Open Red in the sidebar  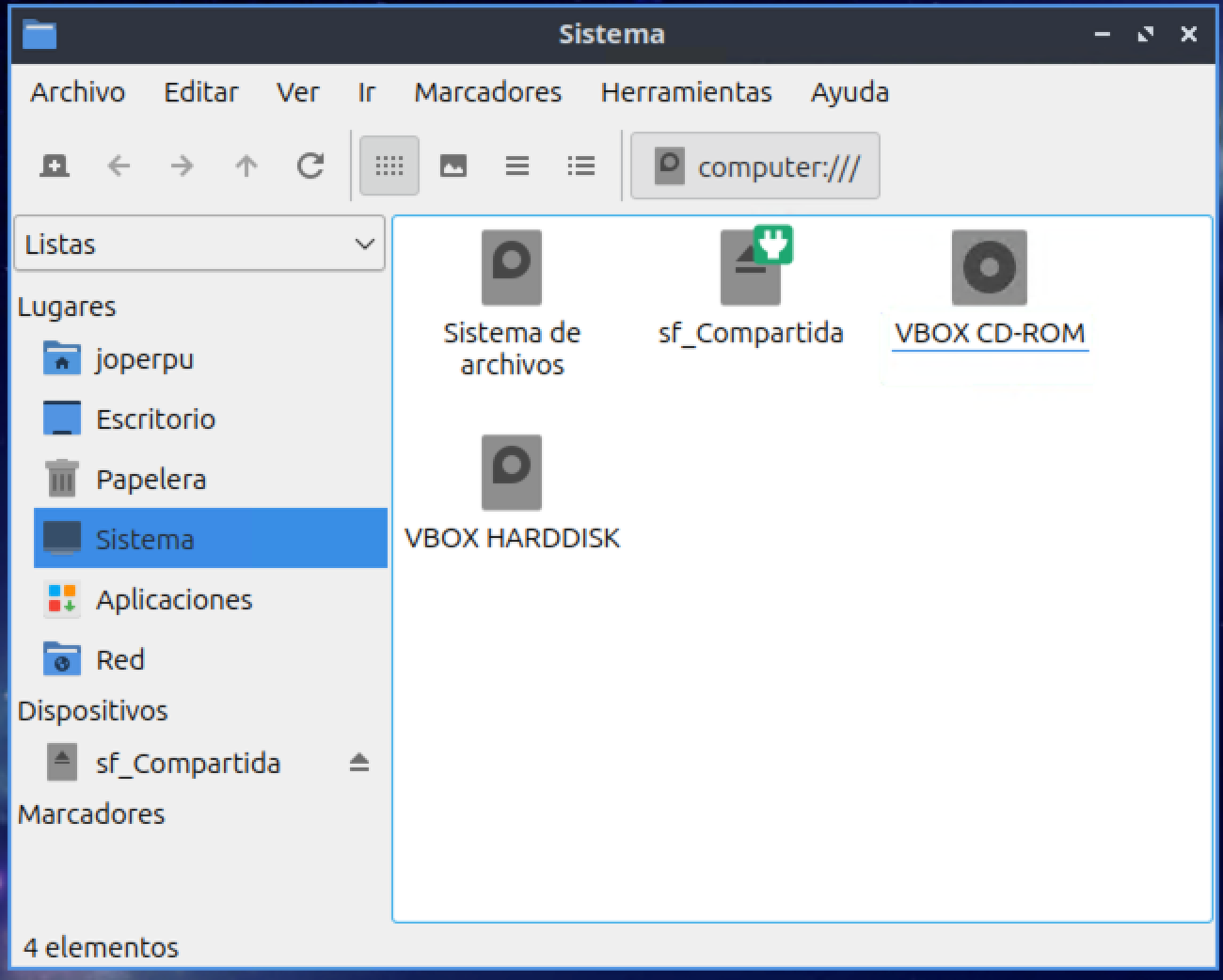211,659
